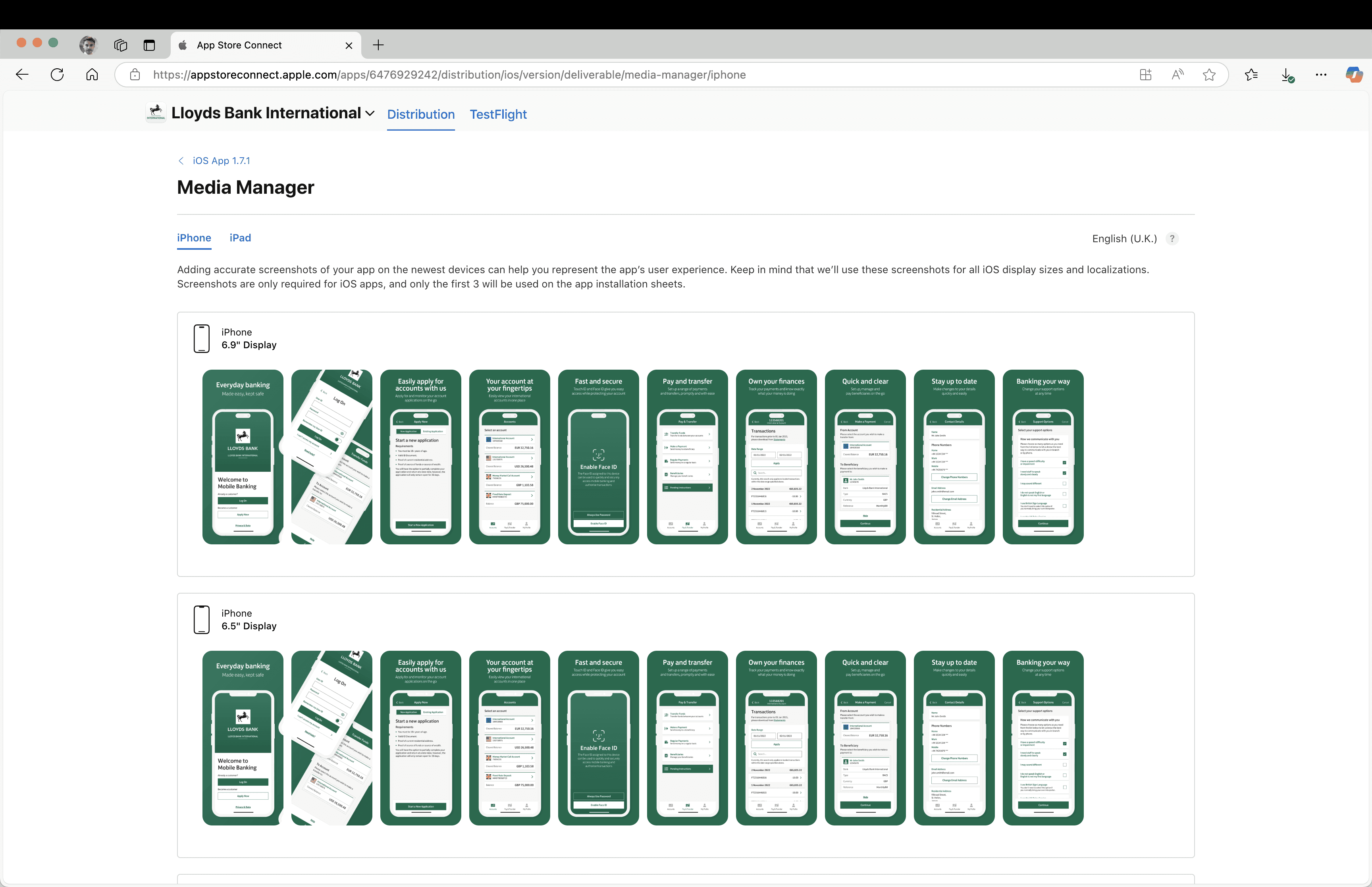
Task: Go to browser home icon
Action: coord(92,74)
